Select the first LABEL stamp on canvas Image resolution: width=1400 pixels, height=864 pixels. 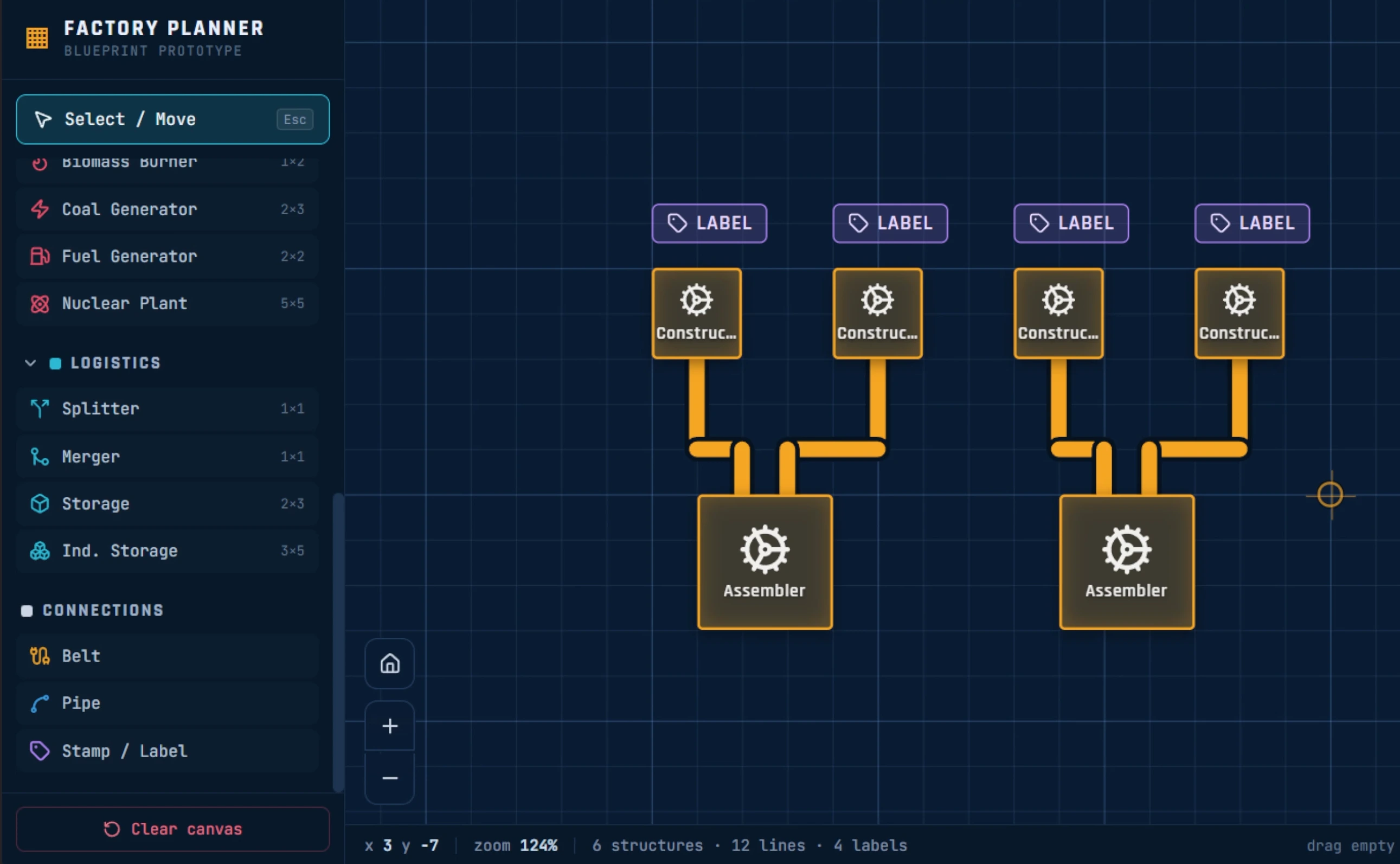click(709, 223)
